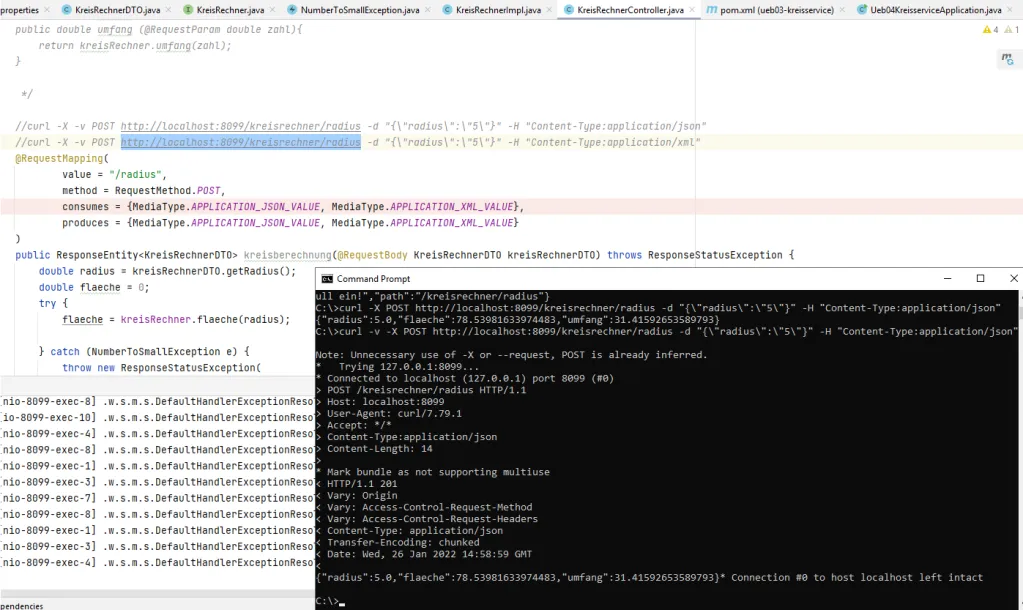The height and width of the screenshot is (610, 1023).
Task: Open the KreisRechner.java tab
Action: 230,10
